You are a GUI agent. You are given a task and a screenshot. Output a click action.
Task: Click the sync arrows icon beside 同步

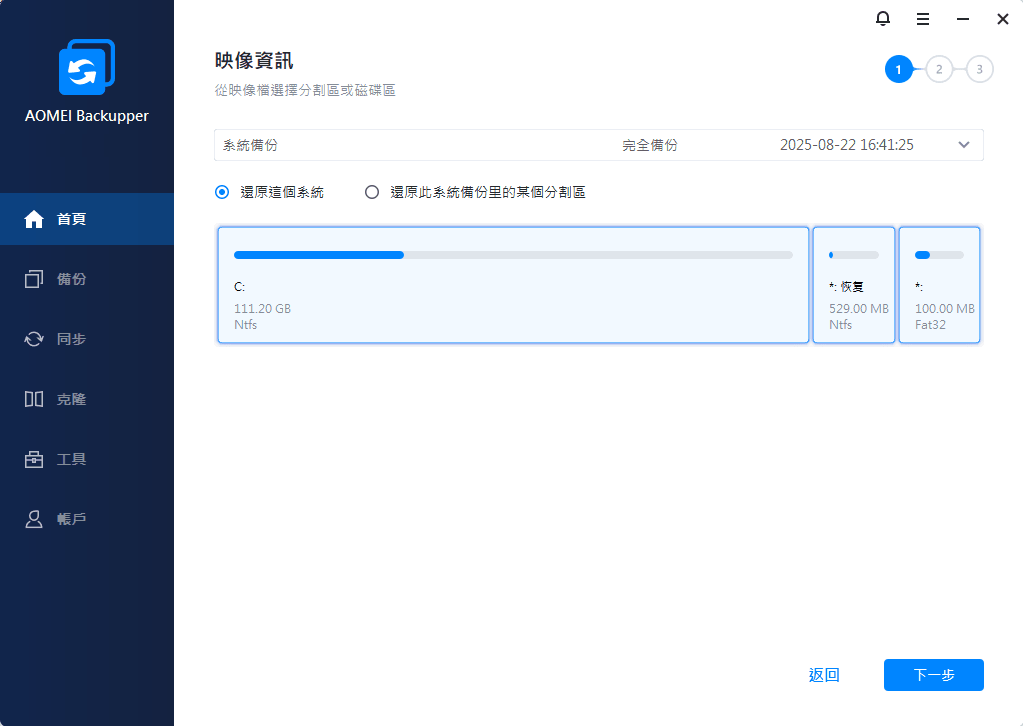pyautogui.click(x=34, y=339)
